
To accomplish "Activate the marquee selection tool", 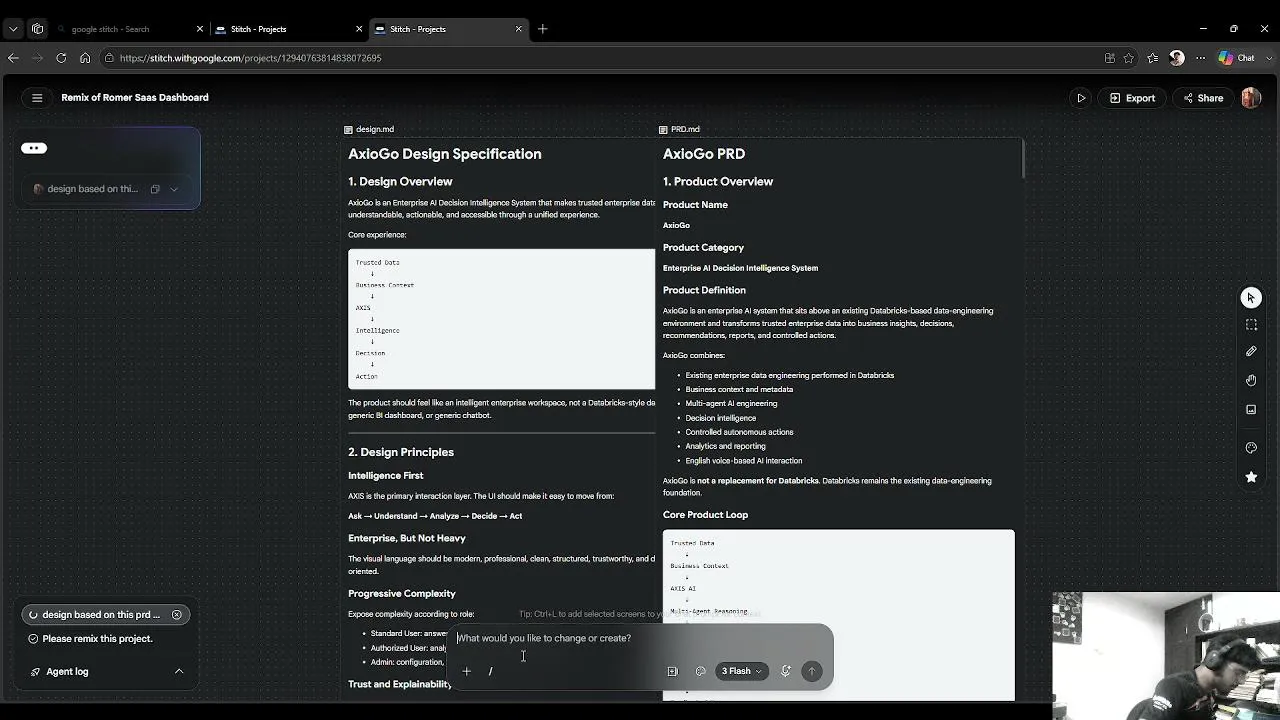I will (1251, 324).
